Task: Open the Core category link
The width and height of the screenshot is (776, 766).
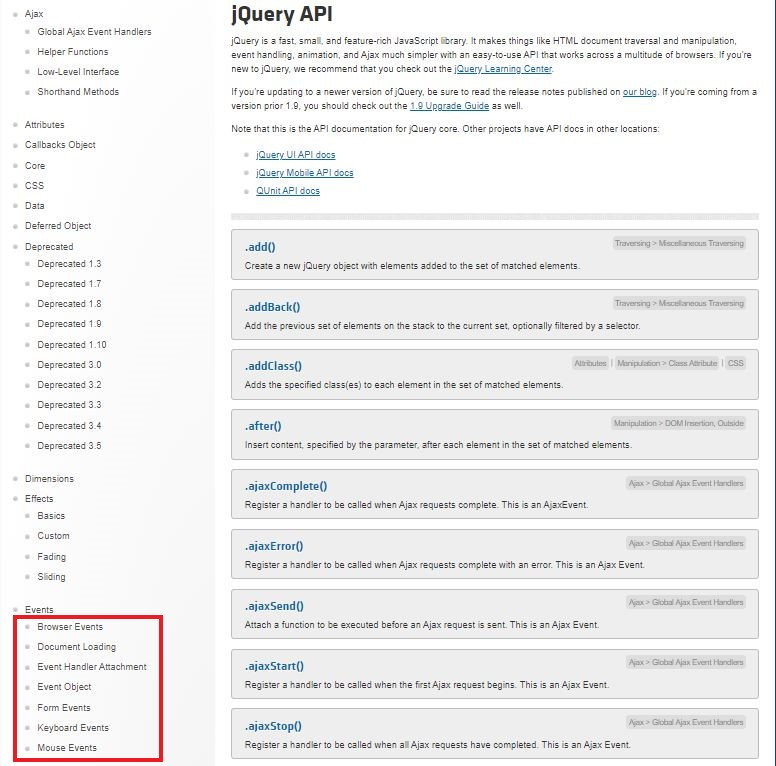Action: [x=35, y=166]
